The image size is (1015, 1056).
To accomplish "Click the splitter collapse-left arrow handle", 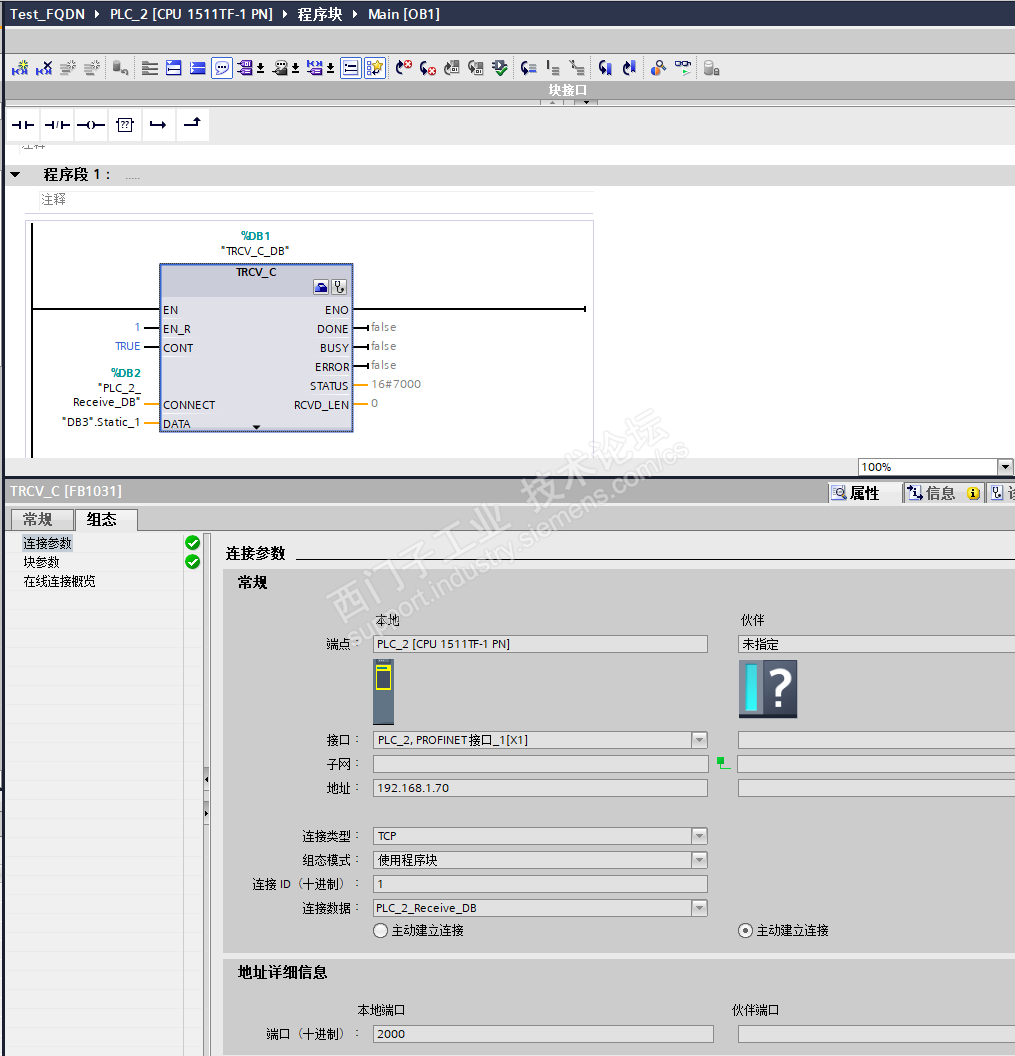I will click(x=206, y=779).
